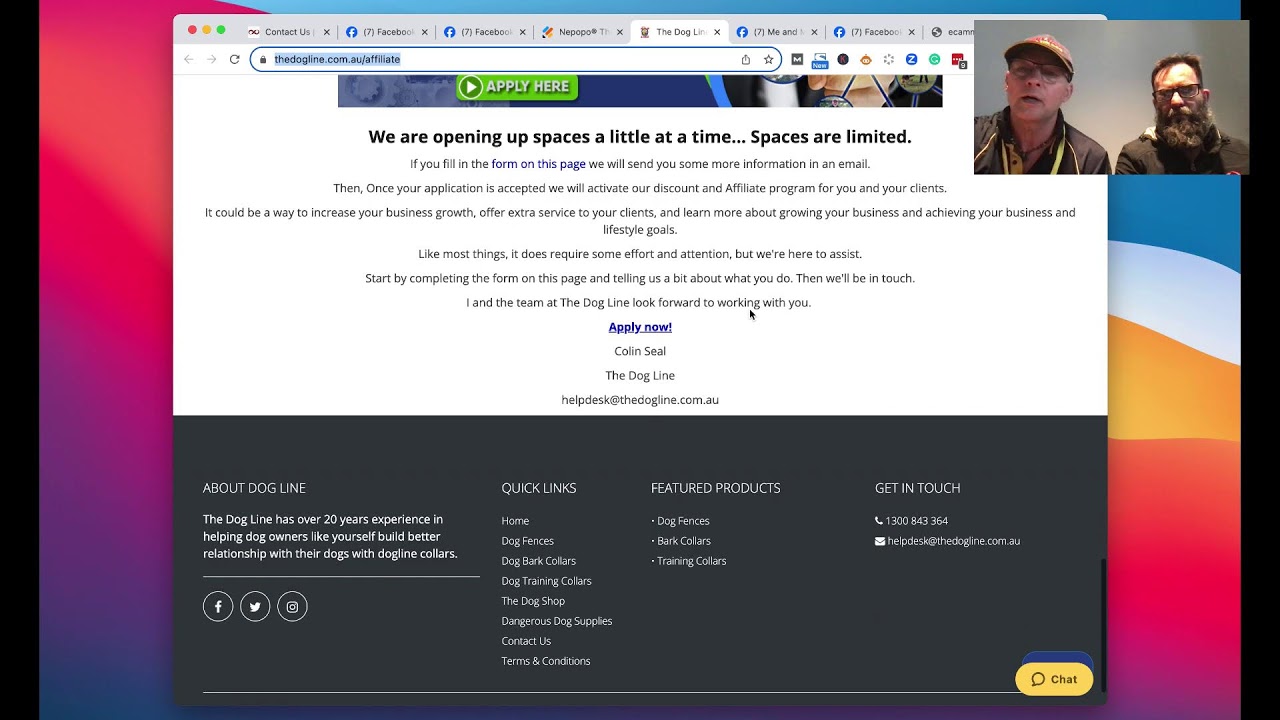Open "Training Collars" under Featured Products

[691, 561]
